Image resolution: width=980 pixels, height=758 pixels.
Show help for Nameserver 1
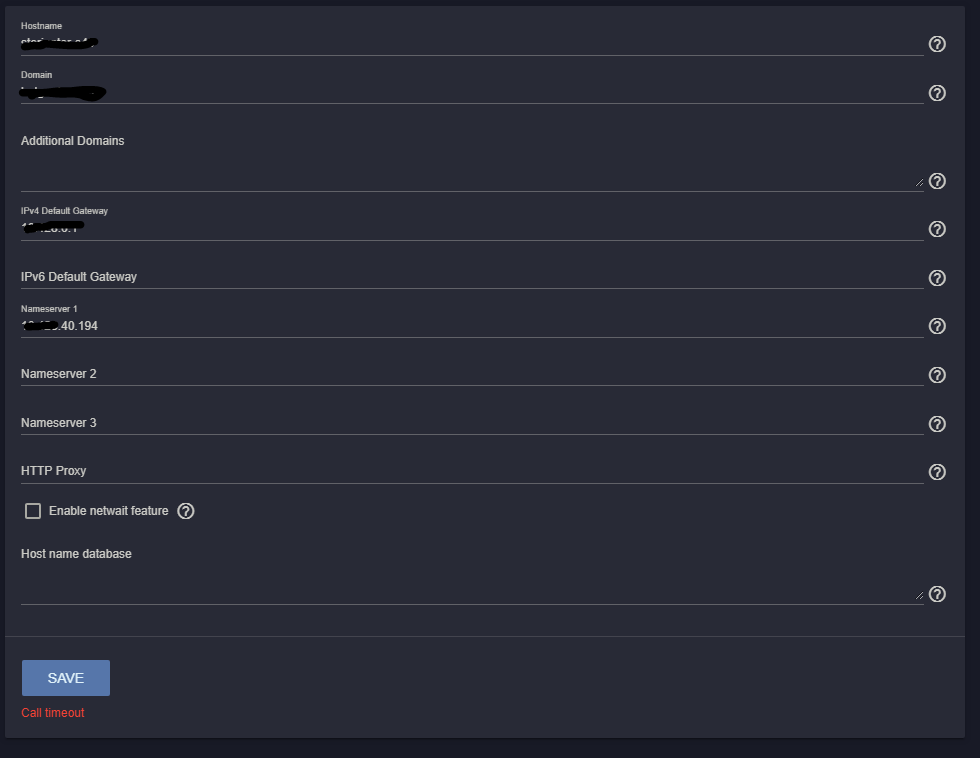pyautogui.click(x=937, y=326)
